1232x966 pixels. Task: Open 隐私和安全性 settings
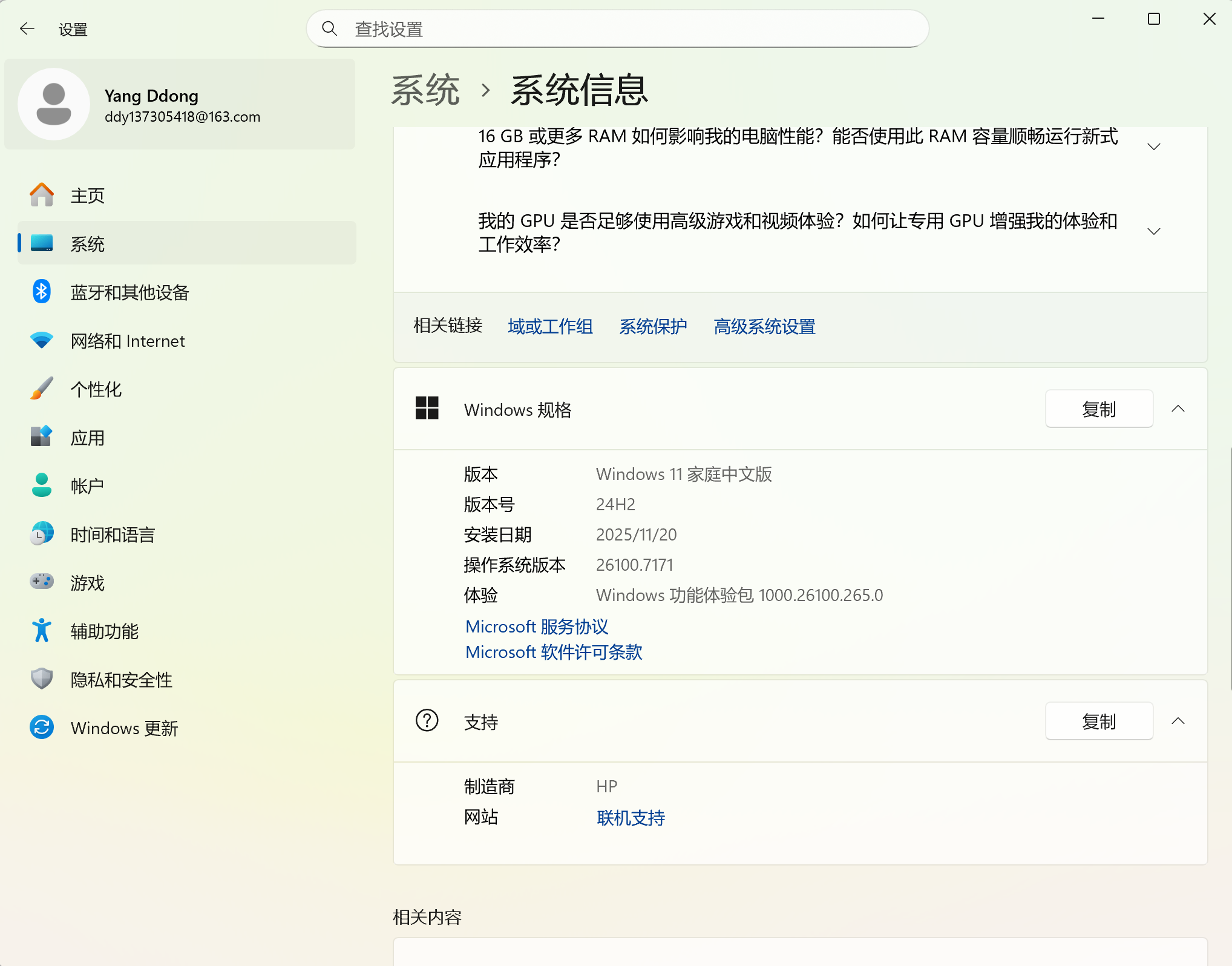pos(121,680)
